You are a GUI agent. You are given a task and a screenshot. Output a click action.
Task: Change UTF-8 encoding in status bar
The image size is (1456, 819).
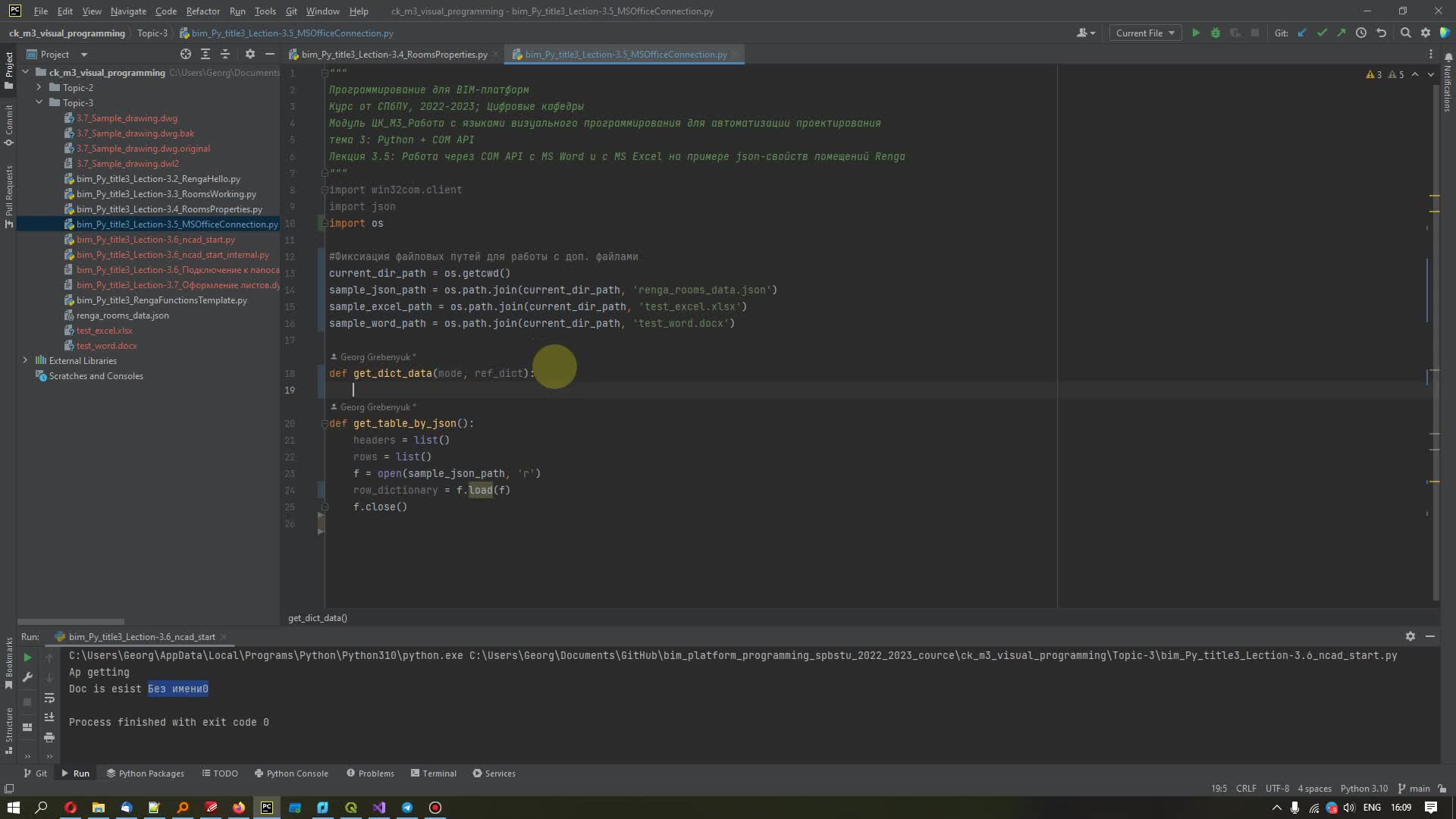[x=1277, y=788]
